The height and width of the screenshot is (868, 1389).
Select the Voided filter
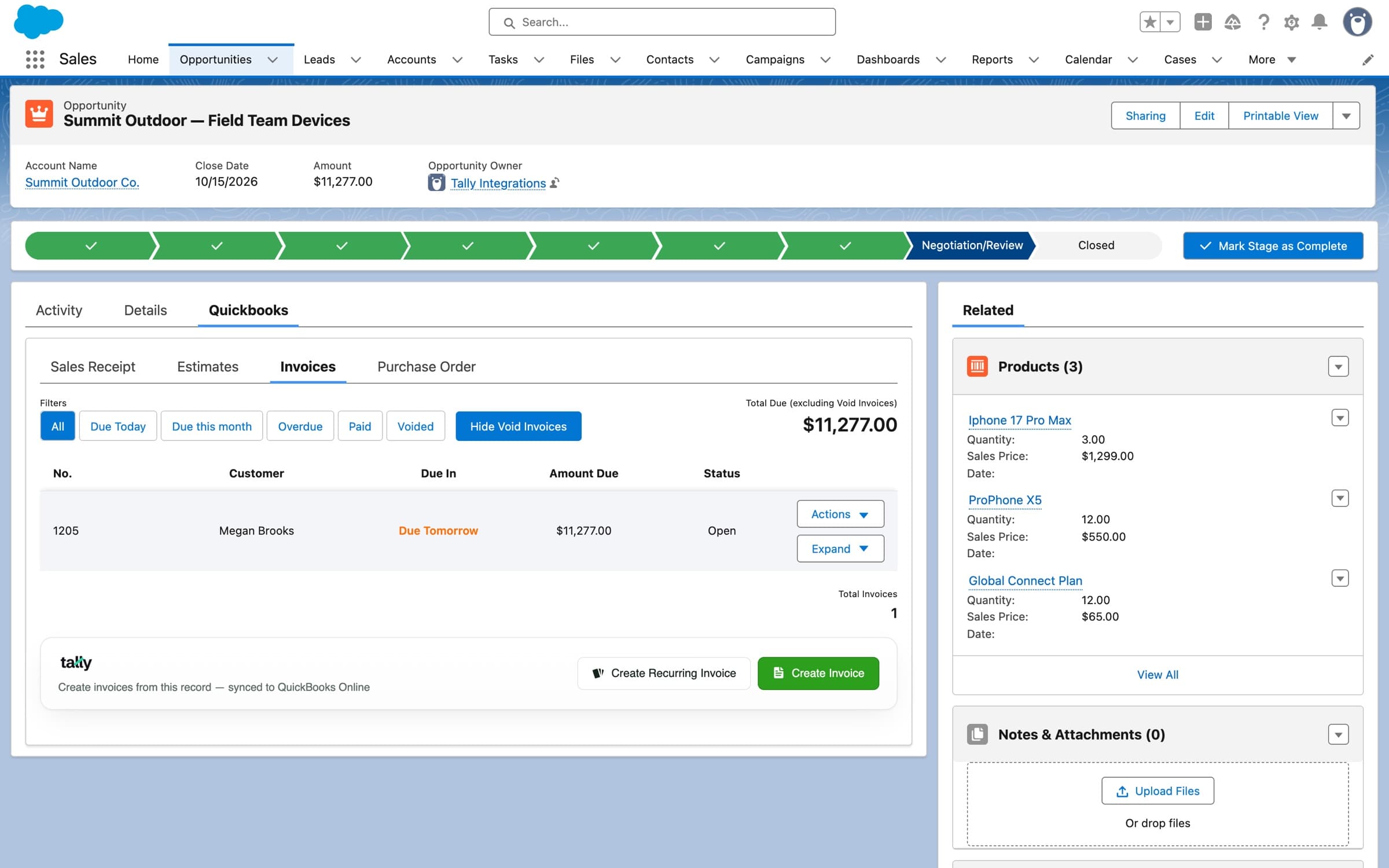coord(416,426)
